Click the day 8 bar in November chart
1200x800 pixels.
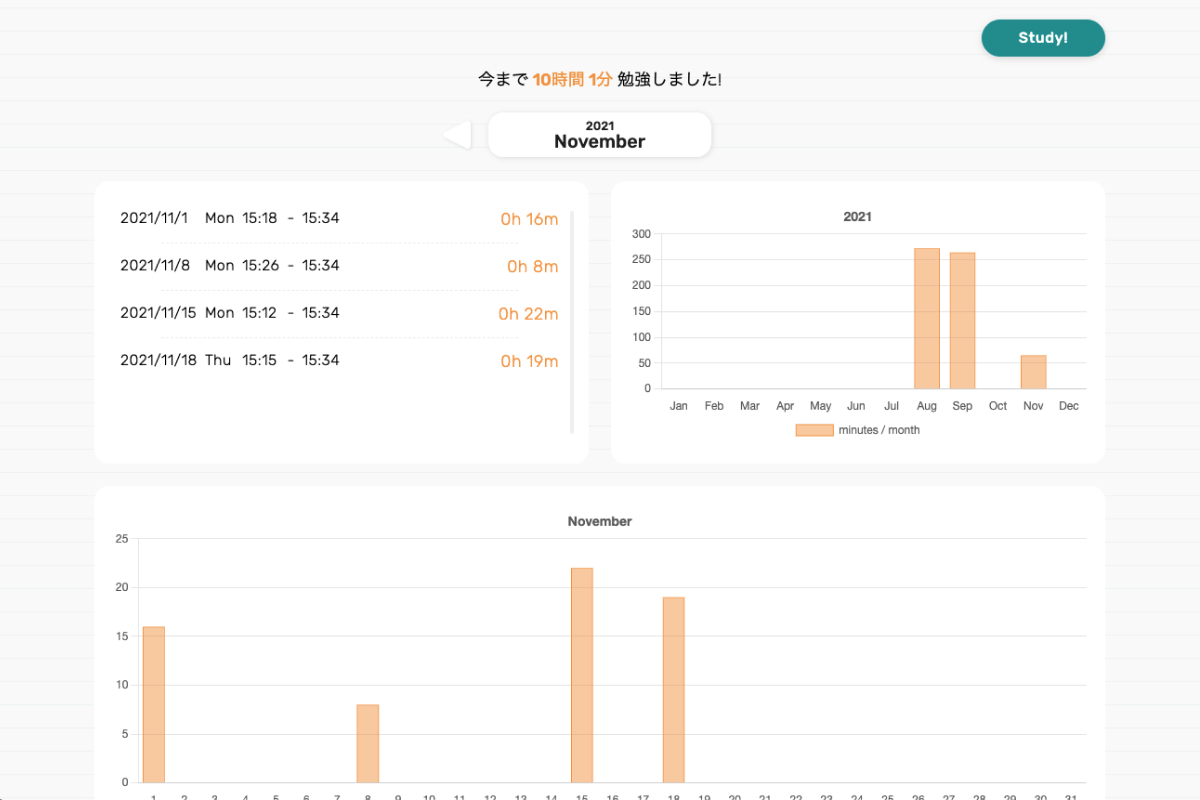pos(368,743)
